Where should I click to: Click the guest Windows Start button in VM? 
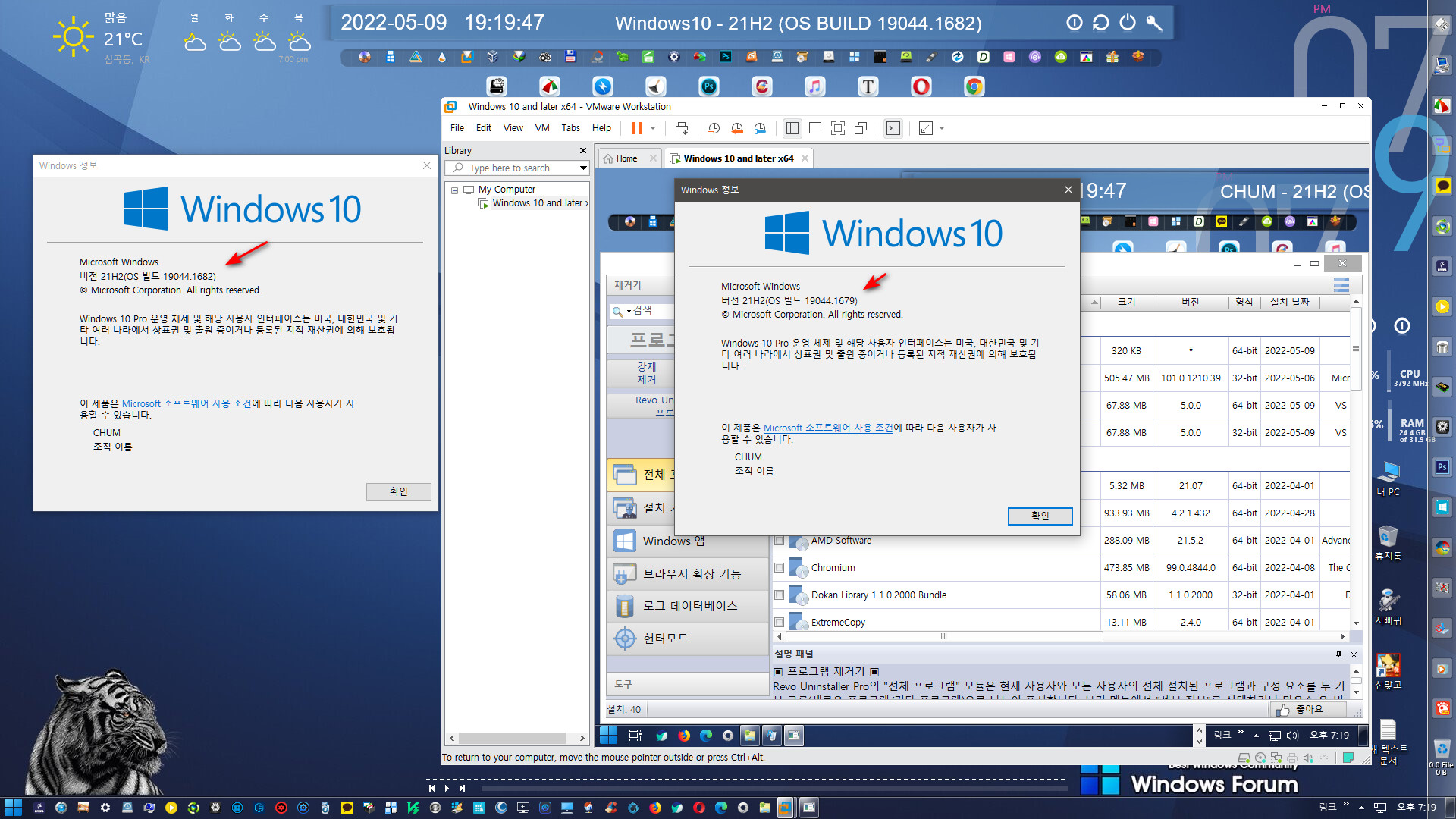click(608, 735)
